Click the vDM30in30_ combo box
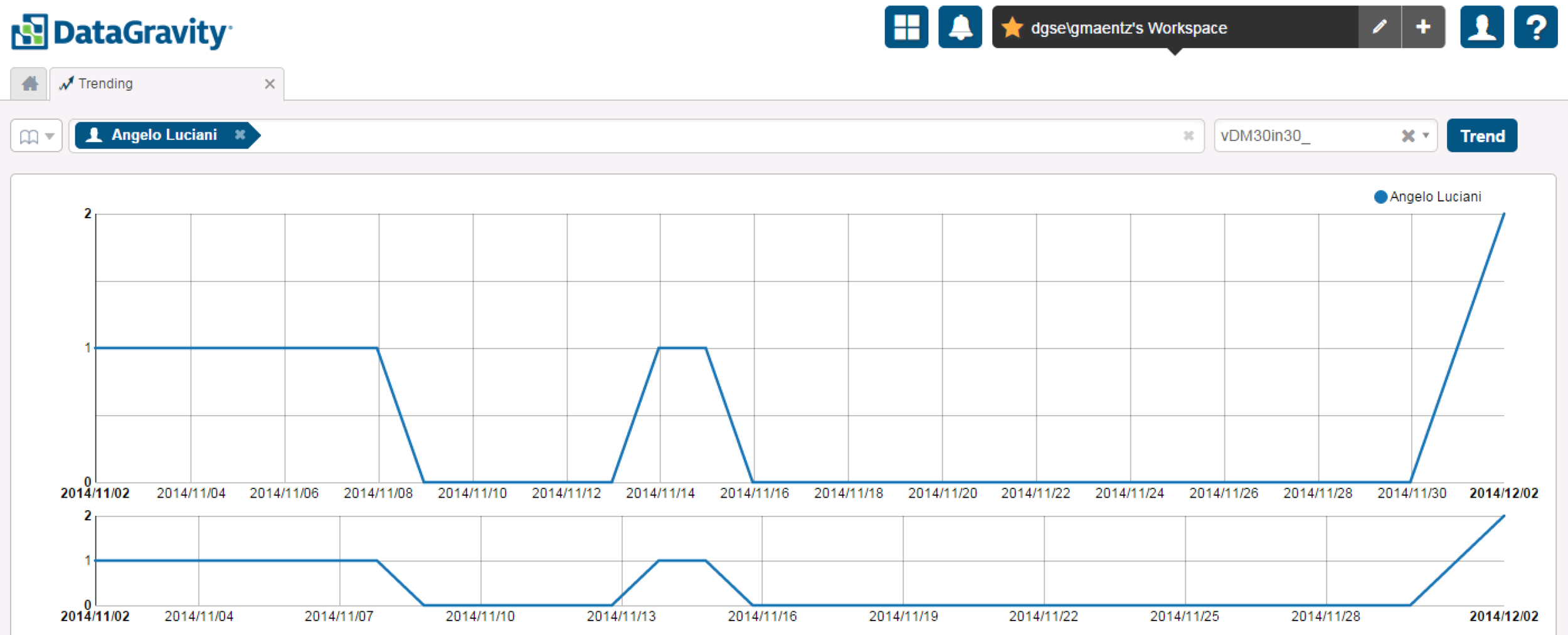The image size is (1568, 635). click(1325, 135)
